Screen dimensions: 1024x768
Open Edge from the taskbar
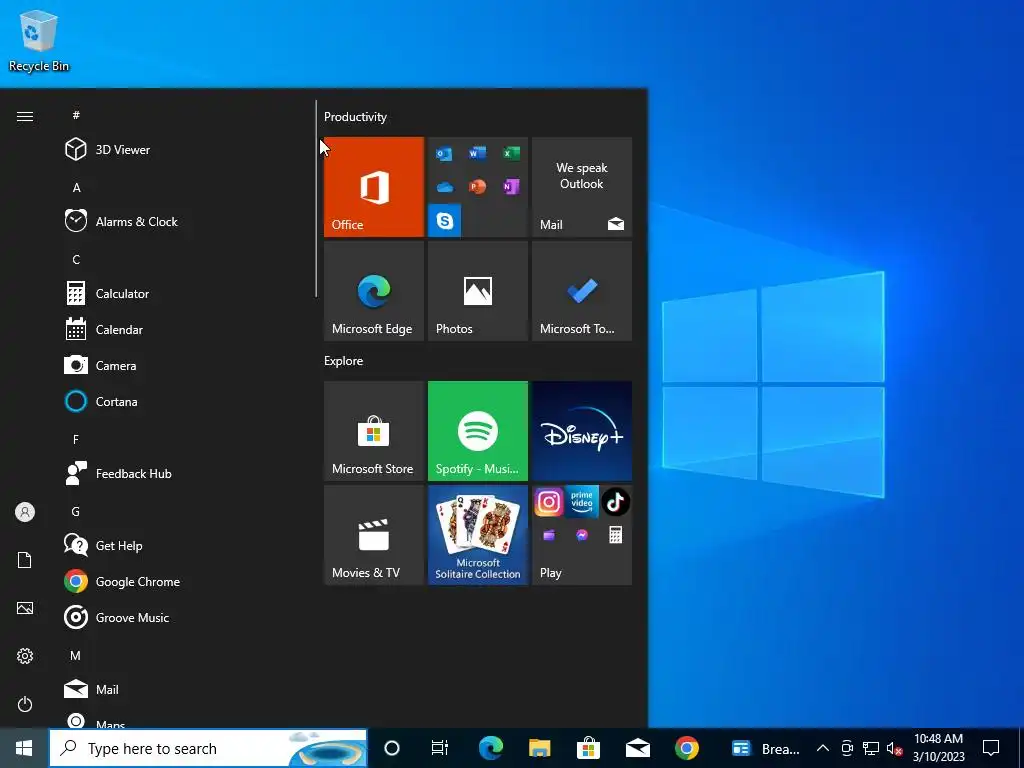(x=490, y=748)
